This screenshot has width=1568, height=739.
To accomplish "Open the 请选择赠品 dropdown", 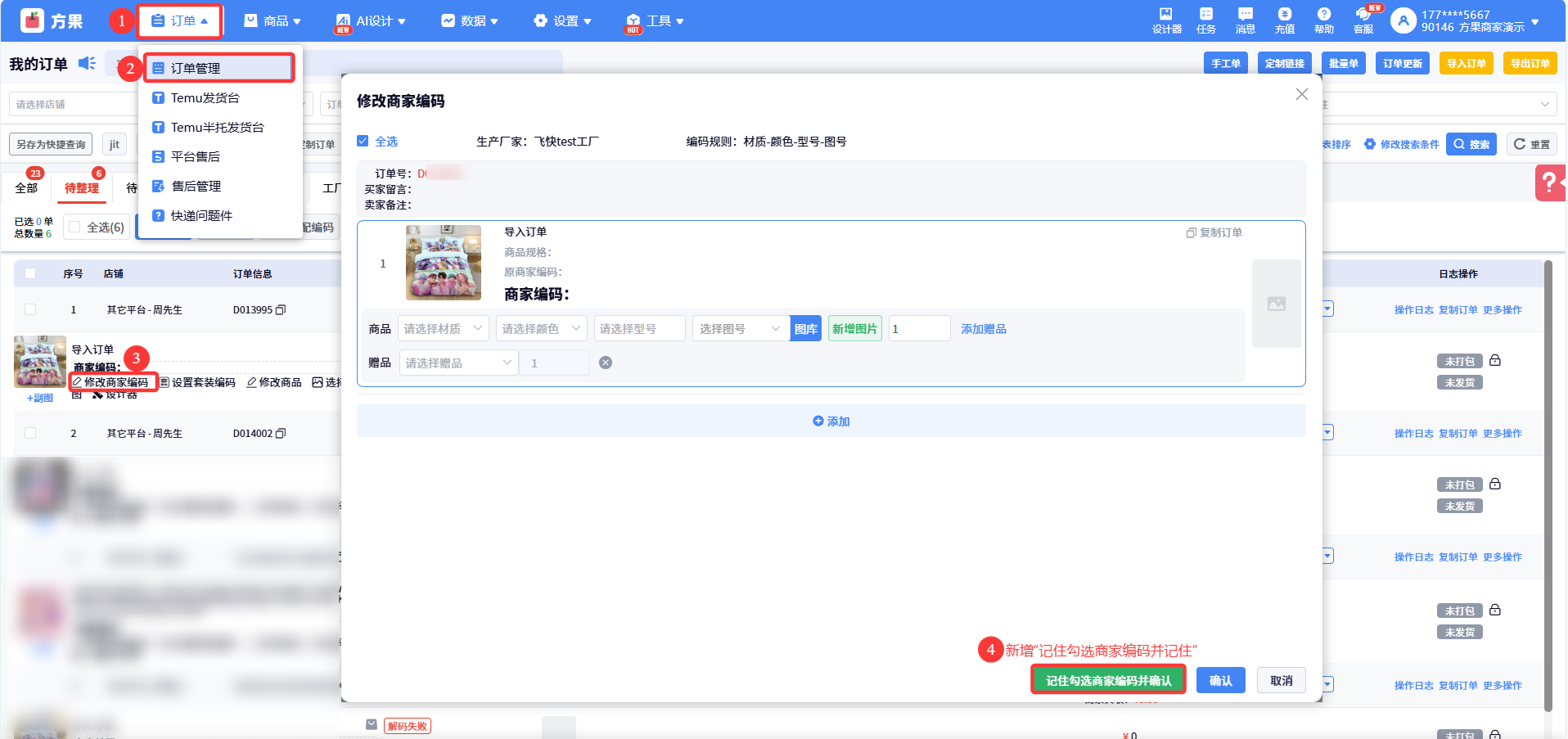I will [458, 363].
